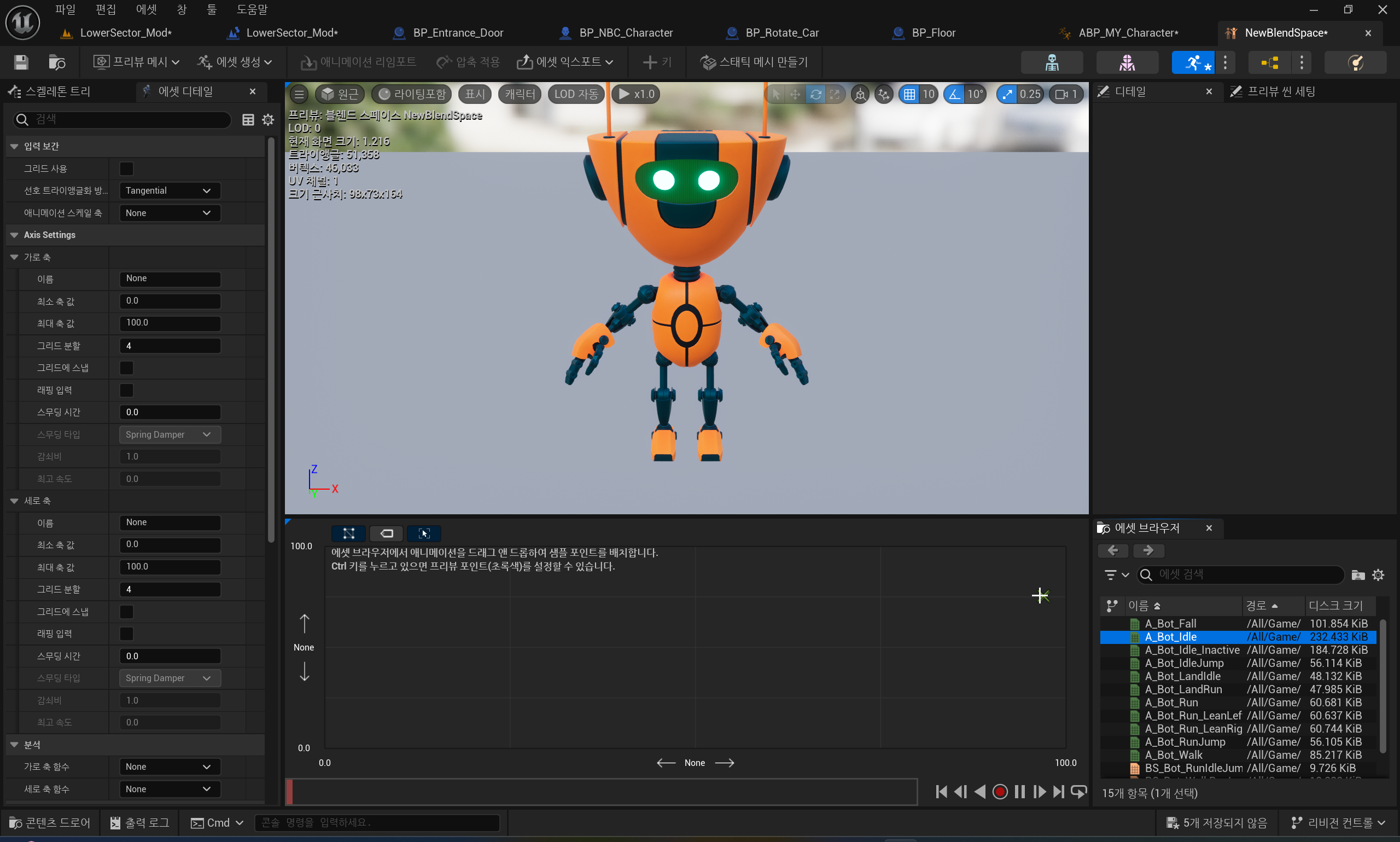Click the pause playback button
1400x842 pixels.
(x=1019, y=792)
